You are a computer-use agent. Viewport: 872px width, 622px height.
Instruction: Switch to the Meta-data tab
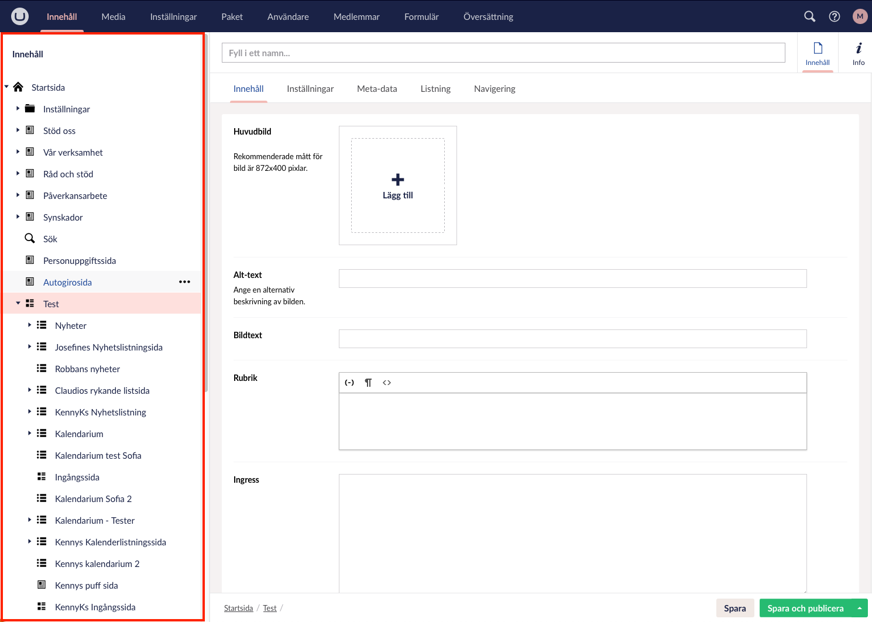pyautogui.click(x=377, y=88)
